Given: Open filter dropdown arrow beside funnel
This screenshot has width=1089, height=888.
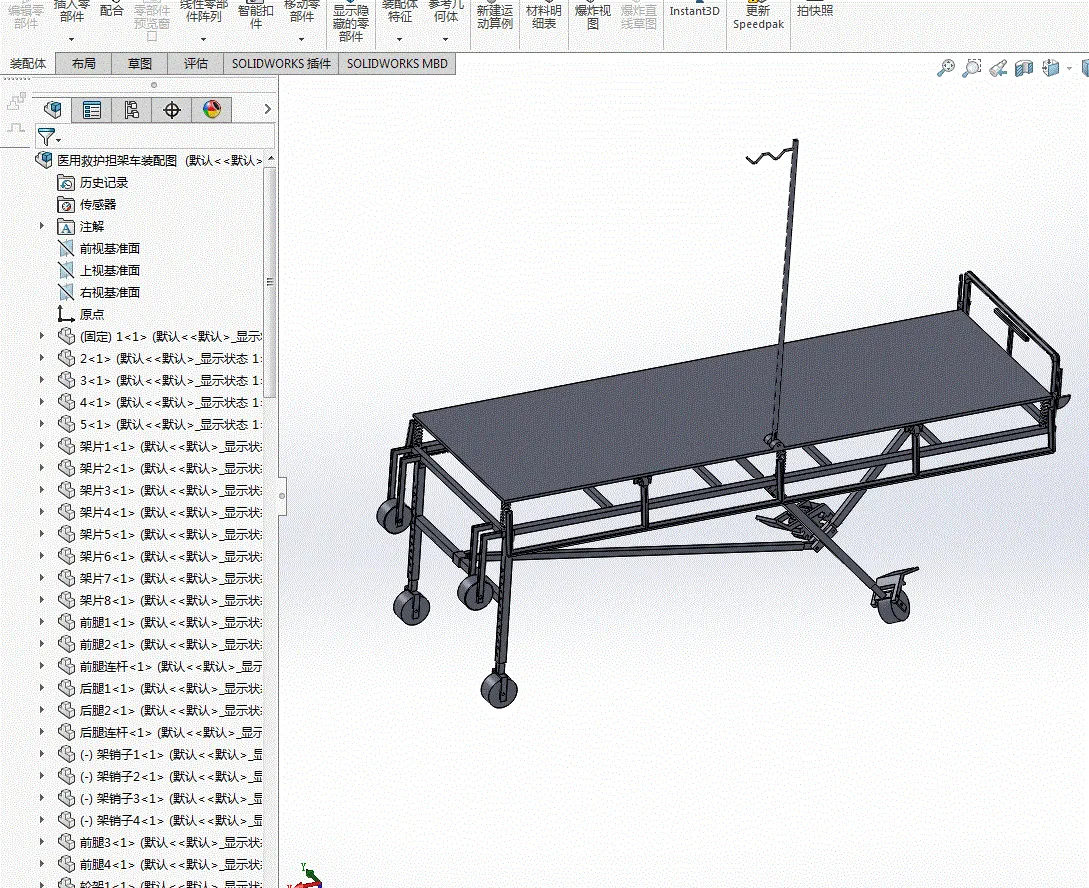Looking at the screenshot, I should (58, 141).
